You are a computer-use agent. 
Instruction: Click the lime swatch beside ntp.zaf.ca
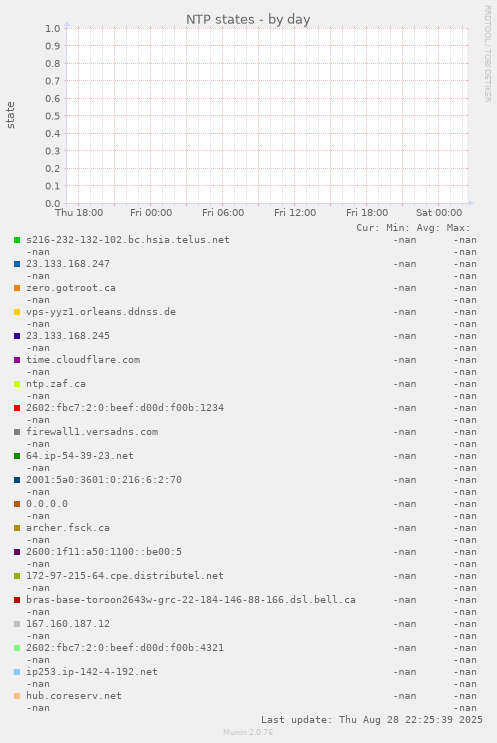click(17, 384)
